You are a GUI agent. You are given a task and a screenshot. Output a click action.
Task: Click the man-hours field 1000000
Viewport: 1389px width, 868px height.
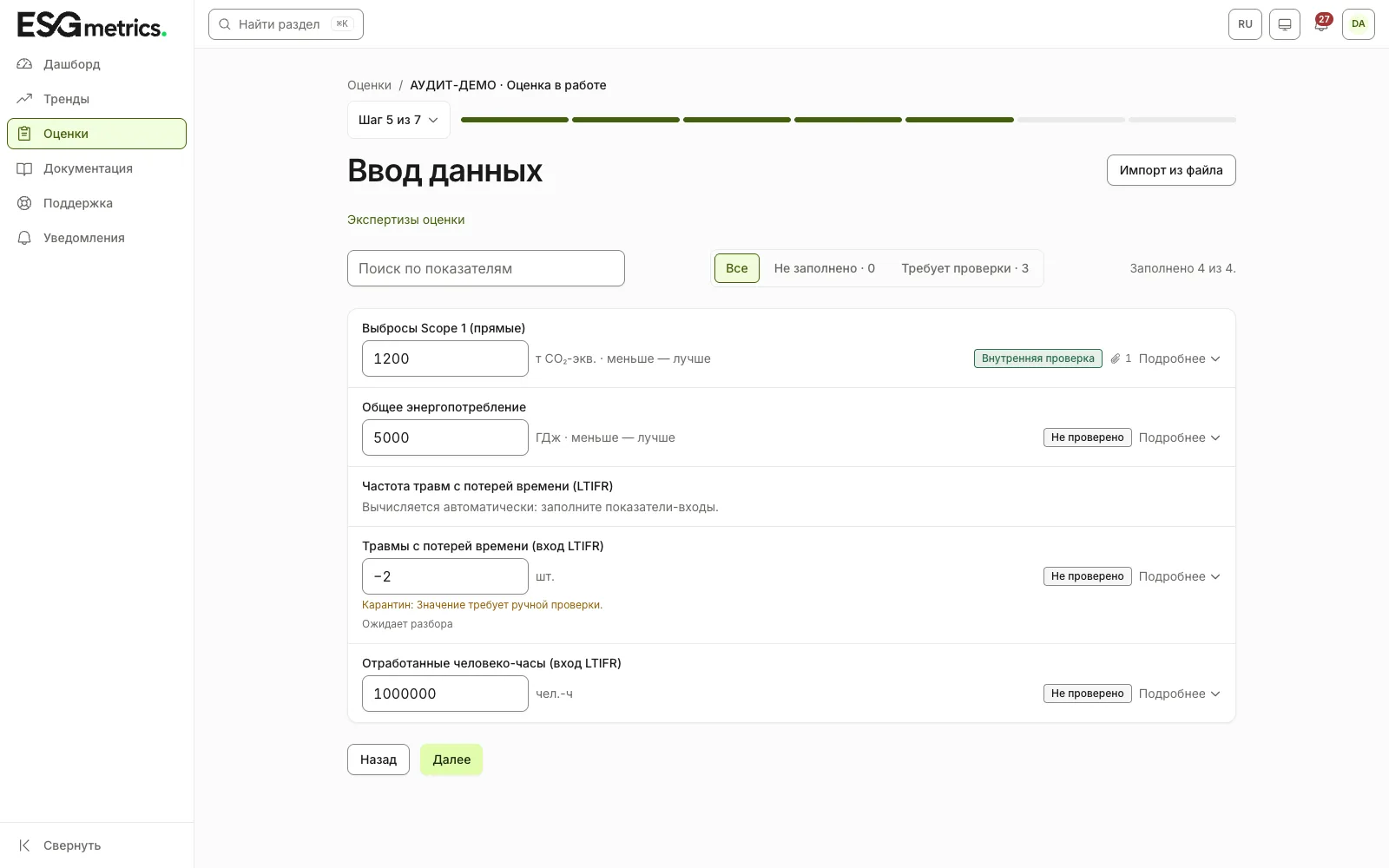(x=445, y=694)
